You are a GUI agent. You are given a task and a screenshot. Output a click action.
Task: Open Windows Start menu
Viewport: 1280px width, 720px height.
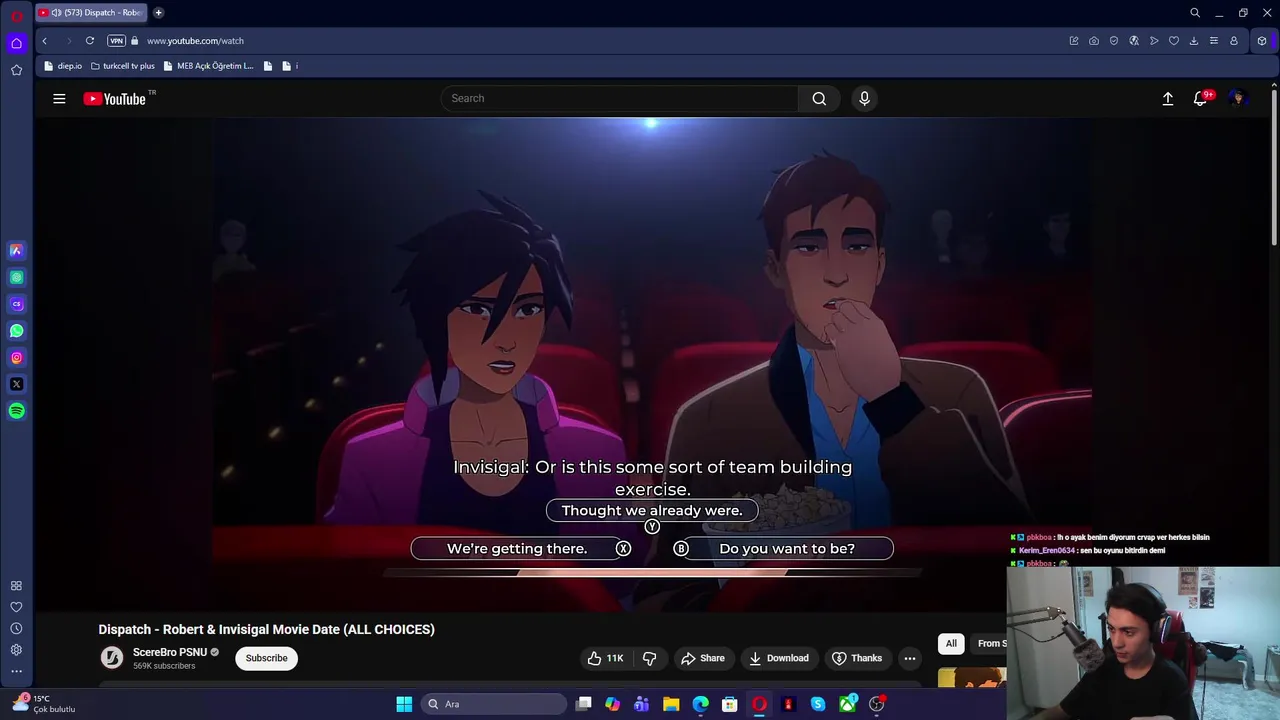(x=404, y=704)
